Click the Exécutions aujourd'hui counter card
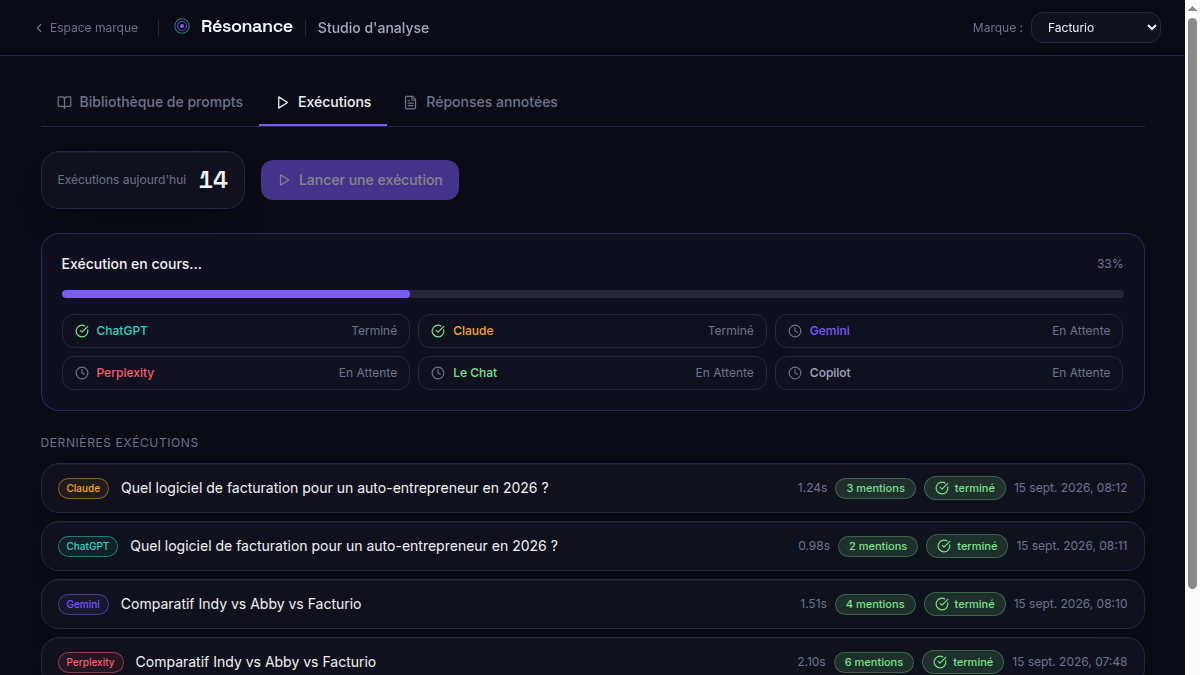Viewport: 1200px width, 675px height. pyautogui.click(x=143, y=180)
